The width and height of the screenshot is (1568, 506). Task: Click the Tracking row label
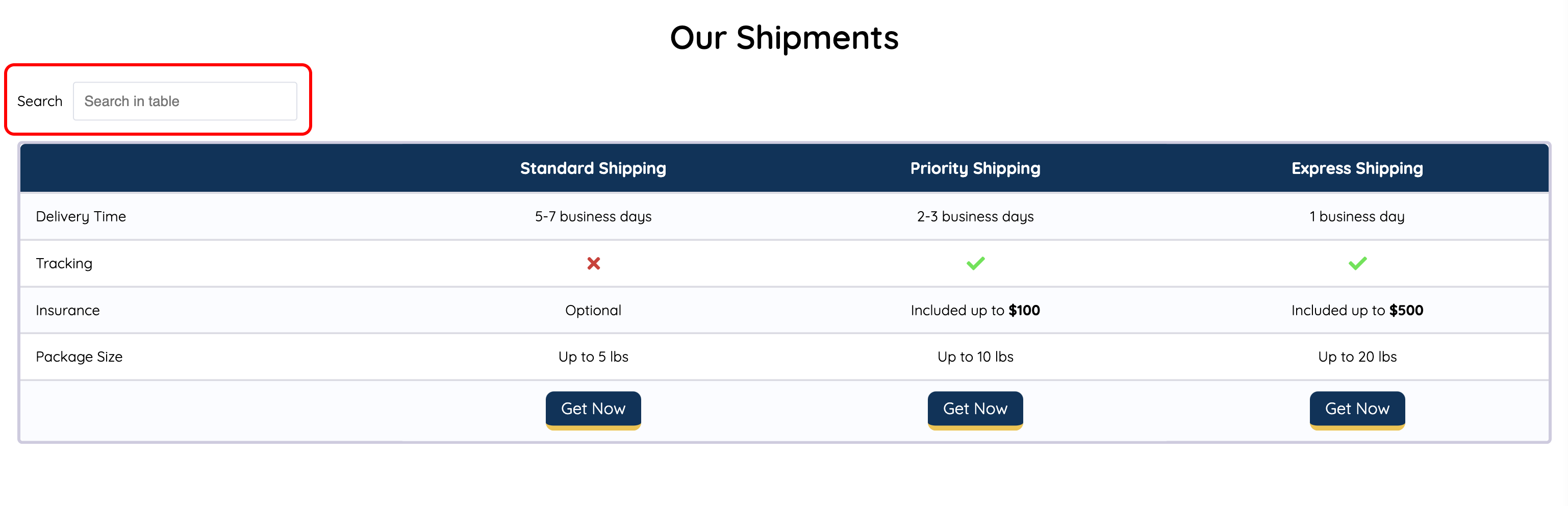click(x=64, y=263)
